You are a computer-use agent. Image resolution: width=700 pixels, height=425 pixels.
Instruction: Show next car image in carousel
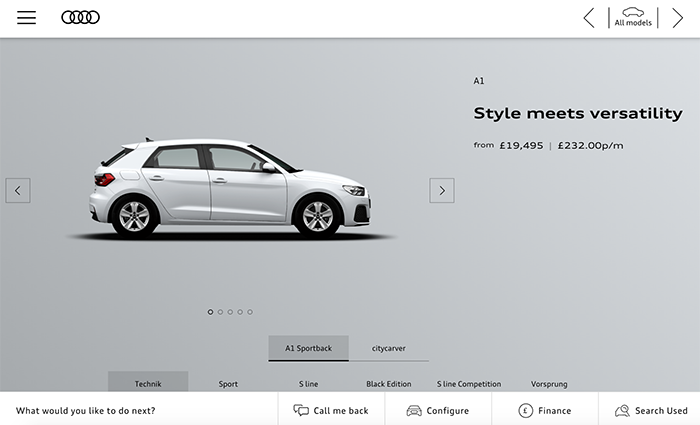[x=442, y=191]
